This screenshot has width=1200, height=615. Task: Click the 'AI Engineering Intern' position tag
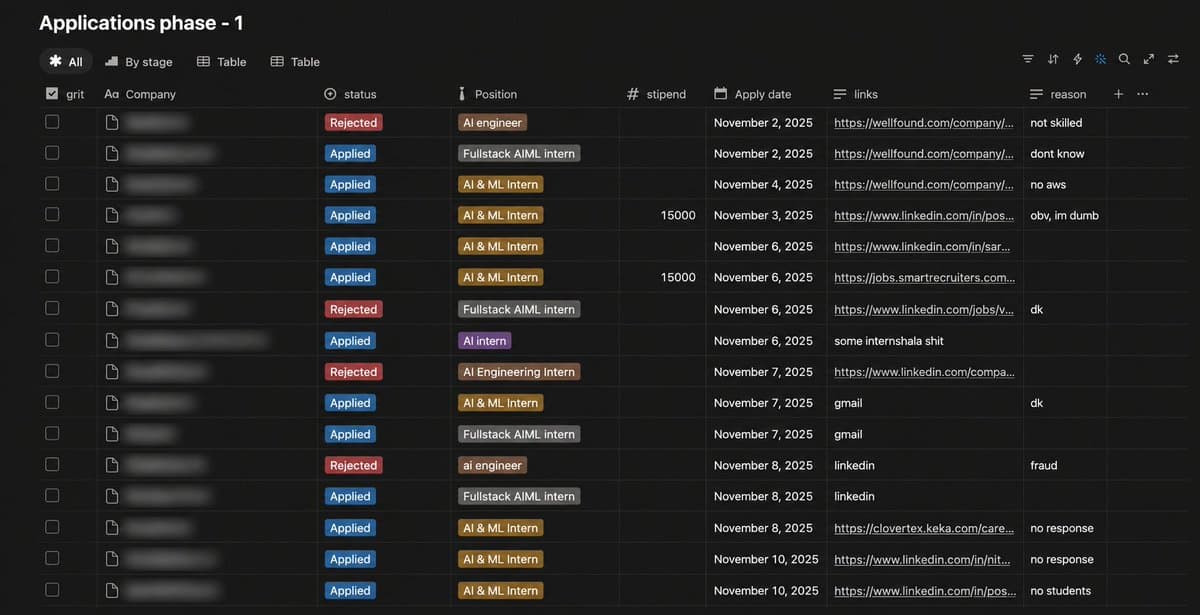pos(519,372)
